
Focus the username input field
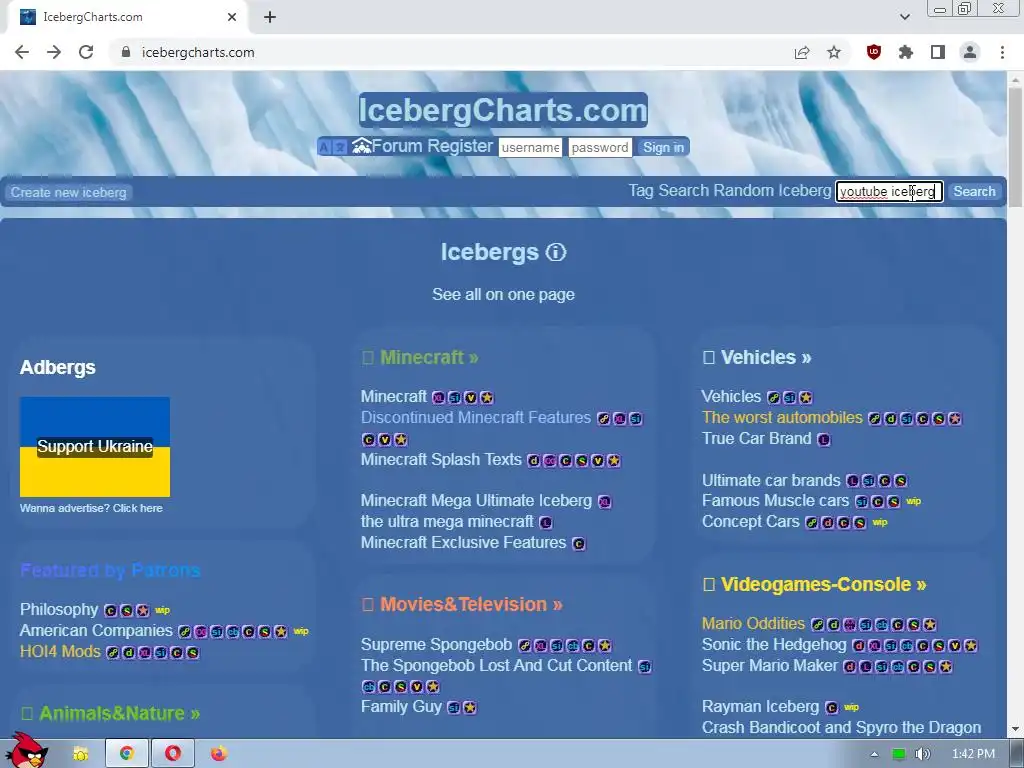tap(530, 147)
